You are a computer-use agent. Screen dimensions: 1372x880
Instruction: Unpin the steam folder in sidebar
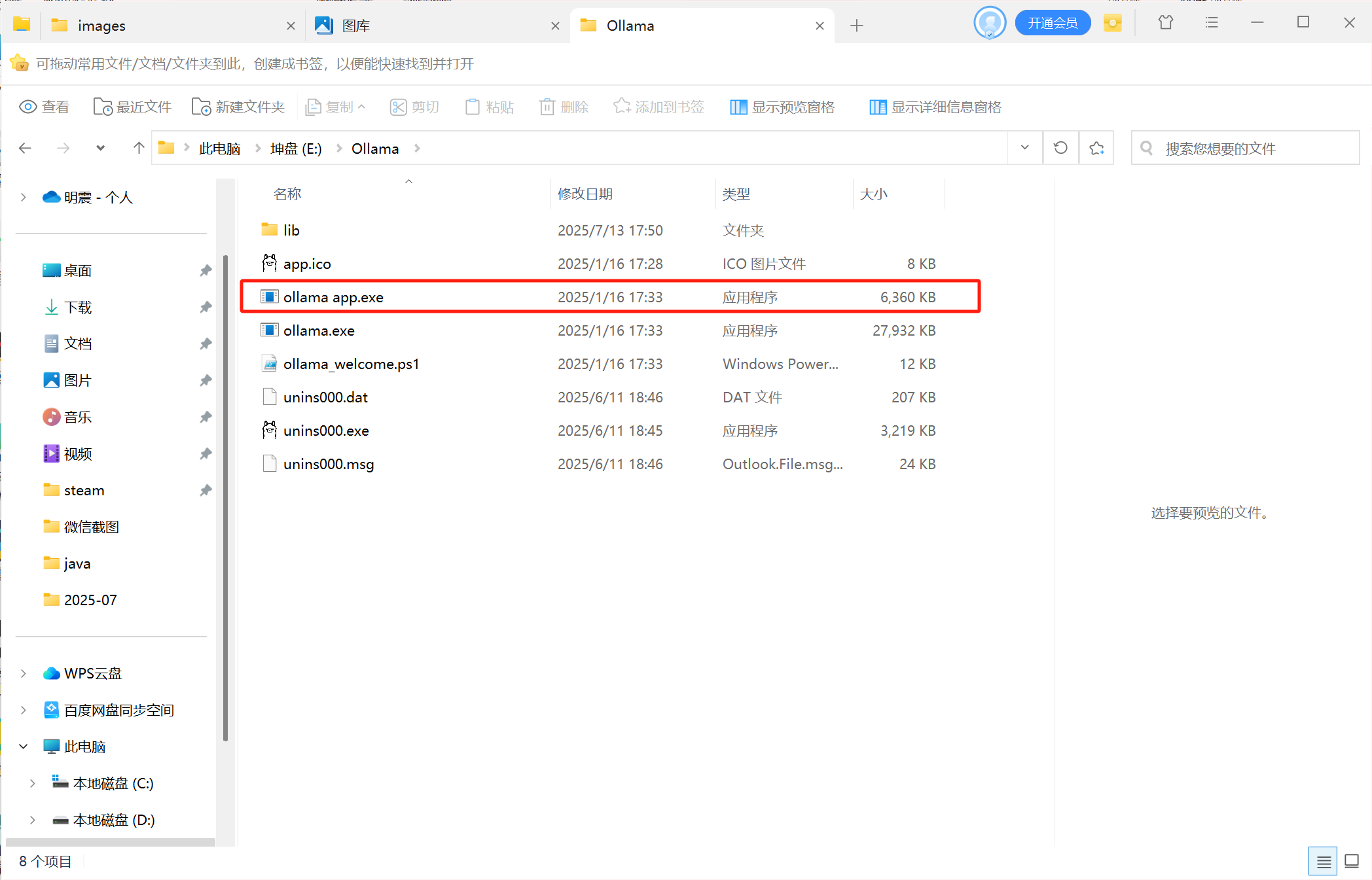(x=205, y=490)
